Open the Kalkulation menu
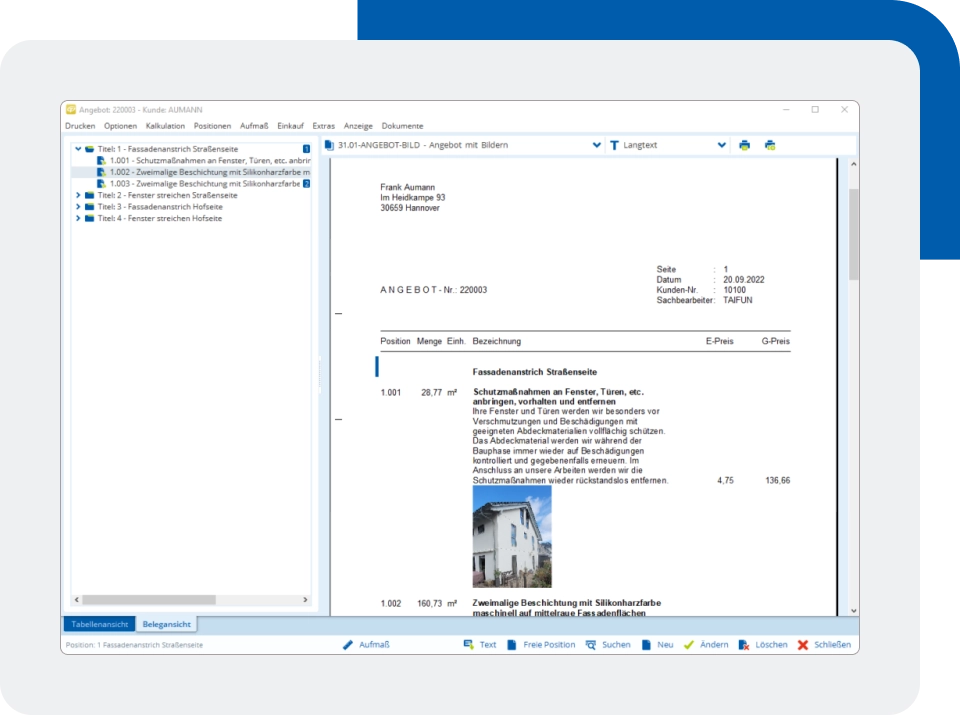This screenshot has height=715, width=960. point(165,126)
